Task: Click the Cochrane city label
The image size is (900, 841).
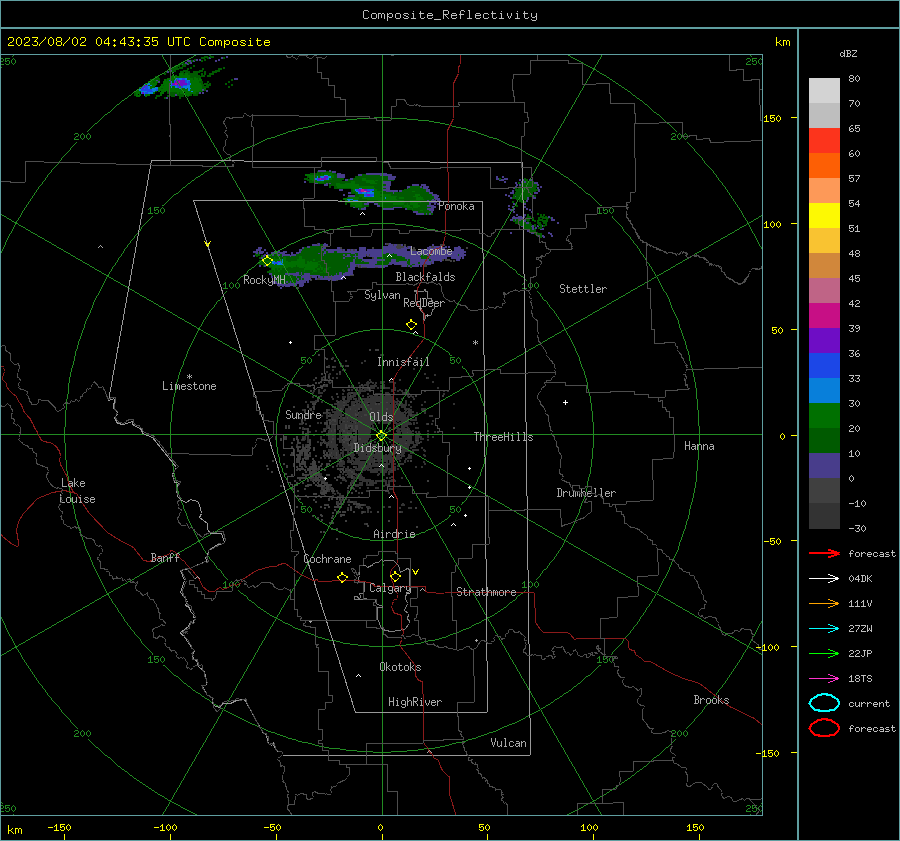Action: tap(327, 559)
